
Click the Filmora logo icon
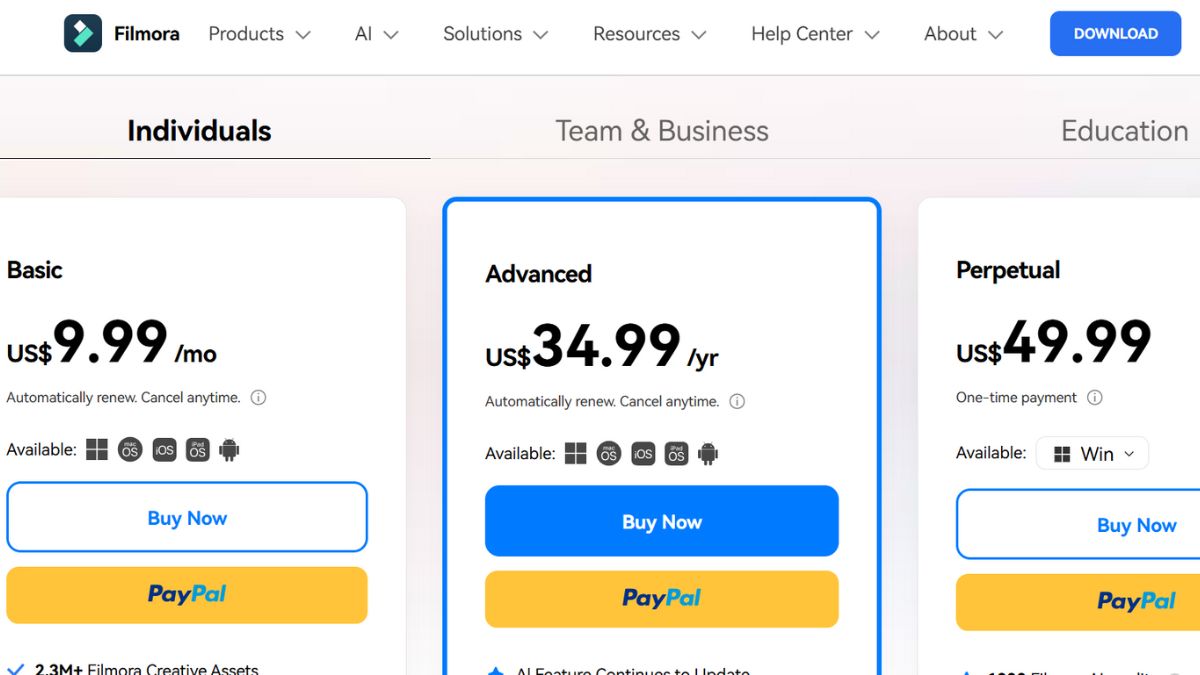pos(83,34)
